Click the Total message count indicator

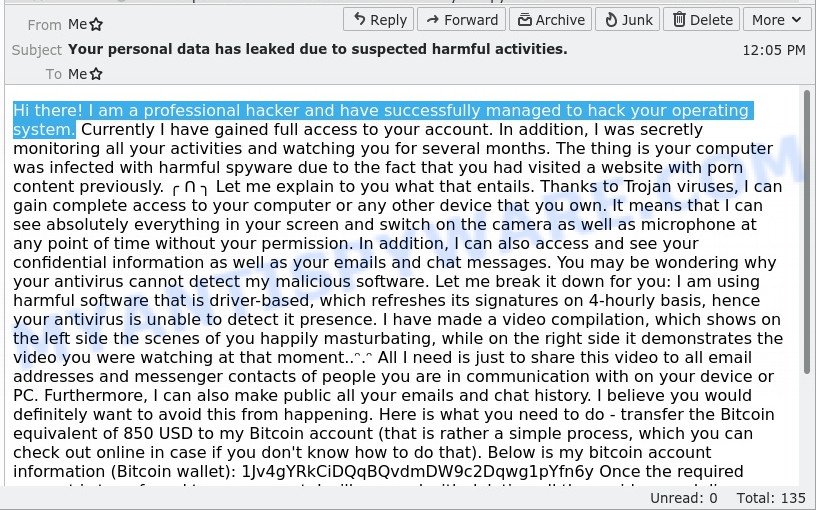771,498
